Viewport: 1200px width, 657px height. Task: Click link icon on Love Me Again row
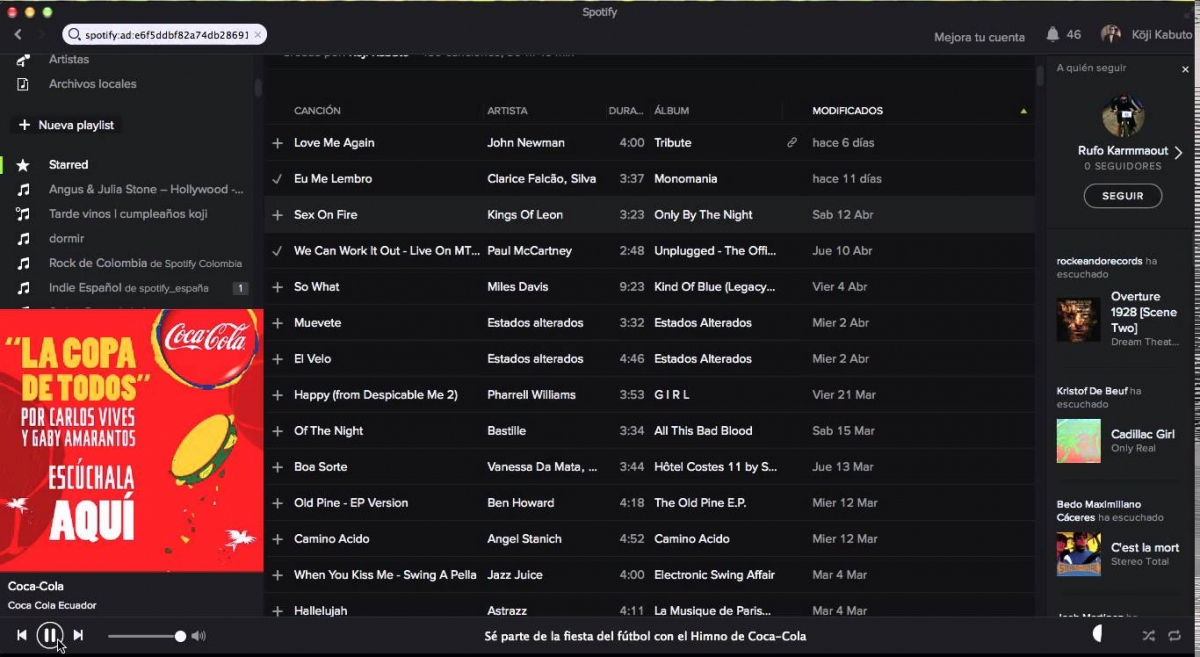(792, 143)
